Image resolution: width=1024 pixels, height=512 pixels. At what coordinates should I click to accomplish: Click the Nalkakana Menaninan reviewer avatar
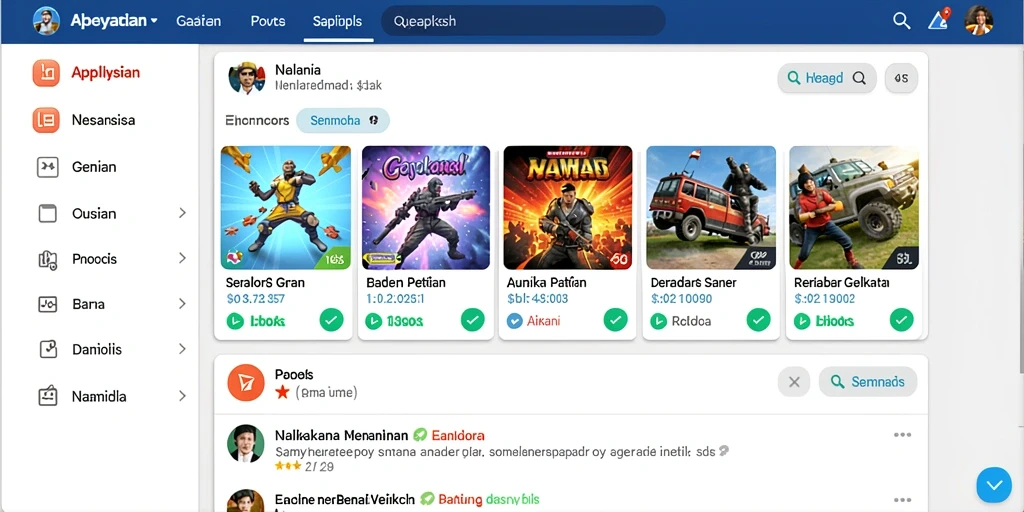(246, 443)
